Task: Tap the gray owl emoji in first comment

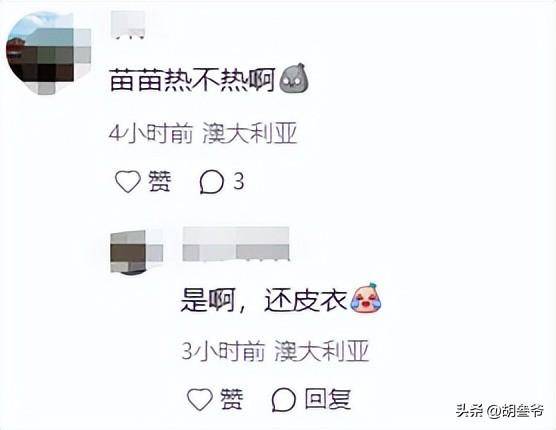Action: (x=294, y=79)
